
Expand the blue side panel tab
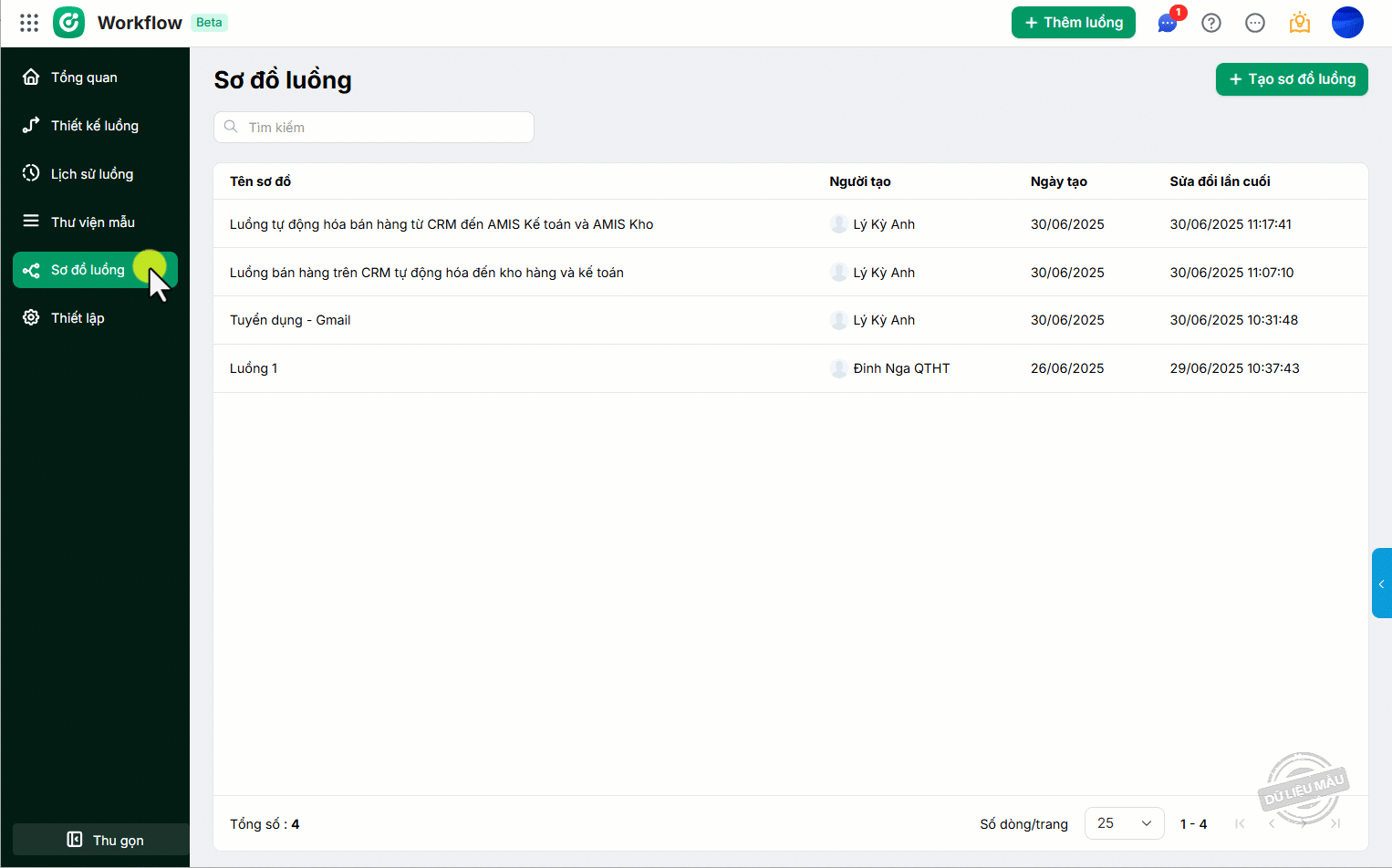click(1381, 584)
